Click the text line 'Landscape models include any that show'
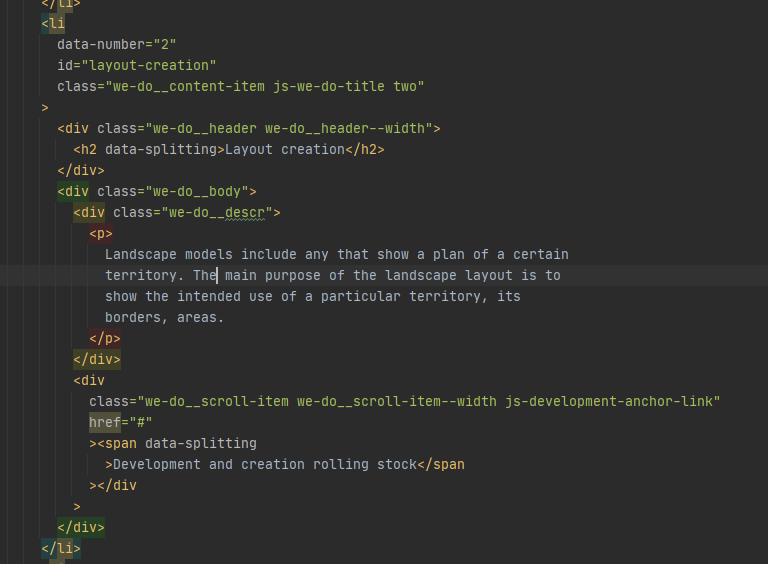Viewport: 768px width, 564px height. [336, 255]
